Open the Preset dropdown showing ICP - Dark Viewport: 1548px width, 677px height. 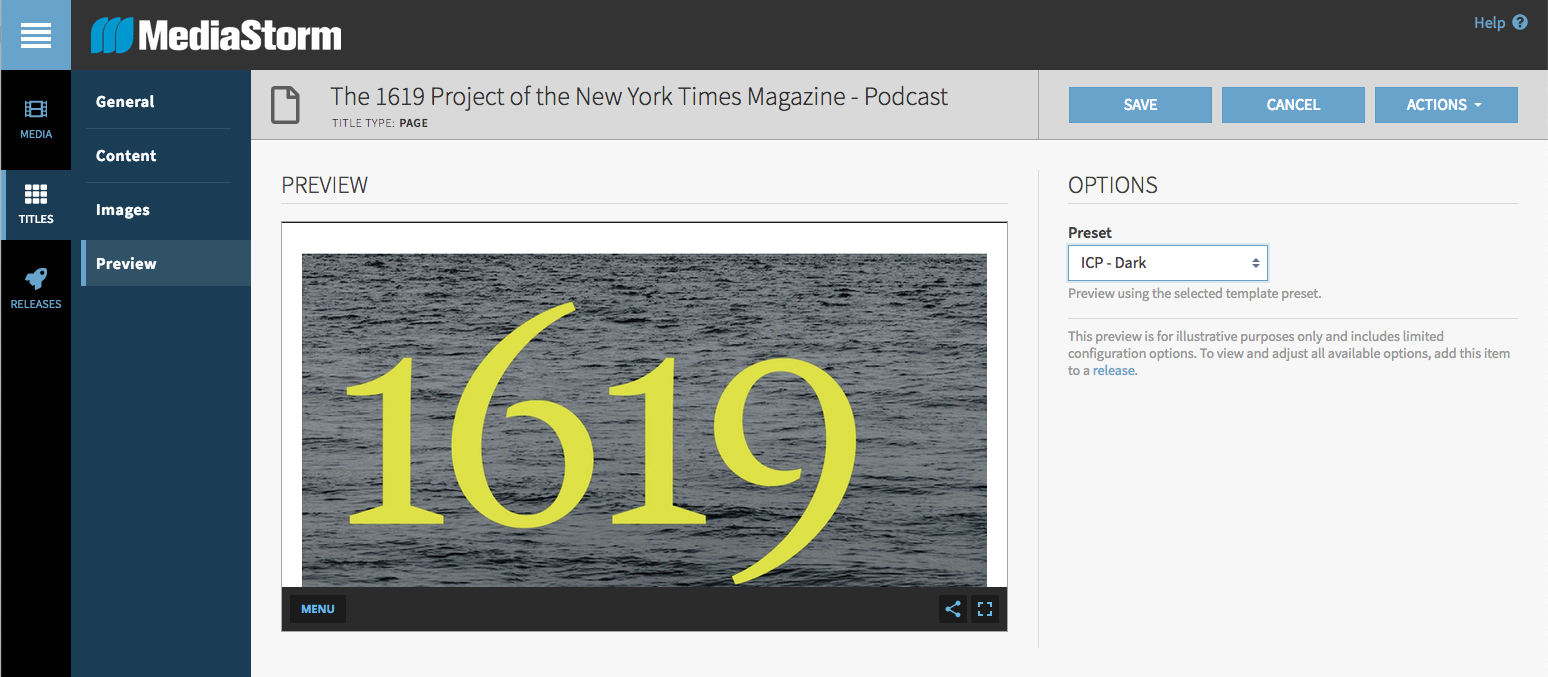coord(1167,263)
